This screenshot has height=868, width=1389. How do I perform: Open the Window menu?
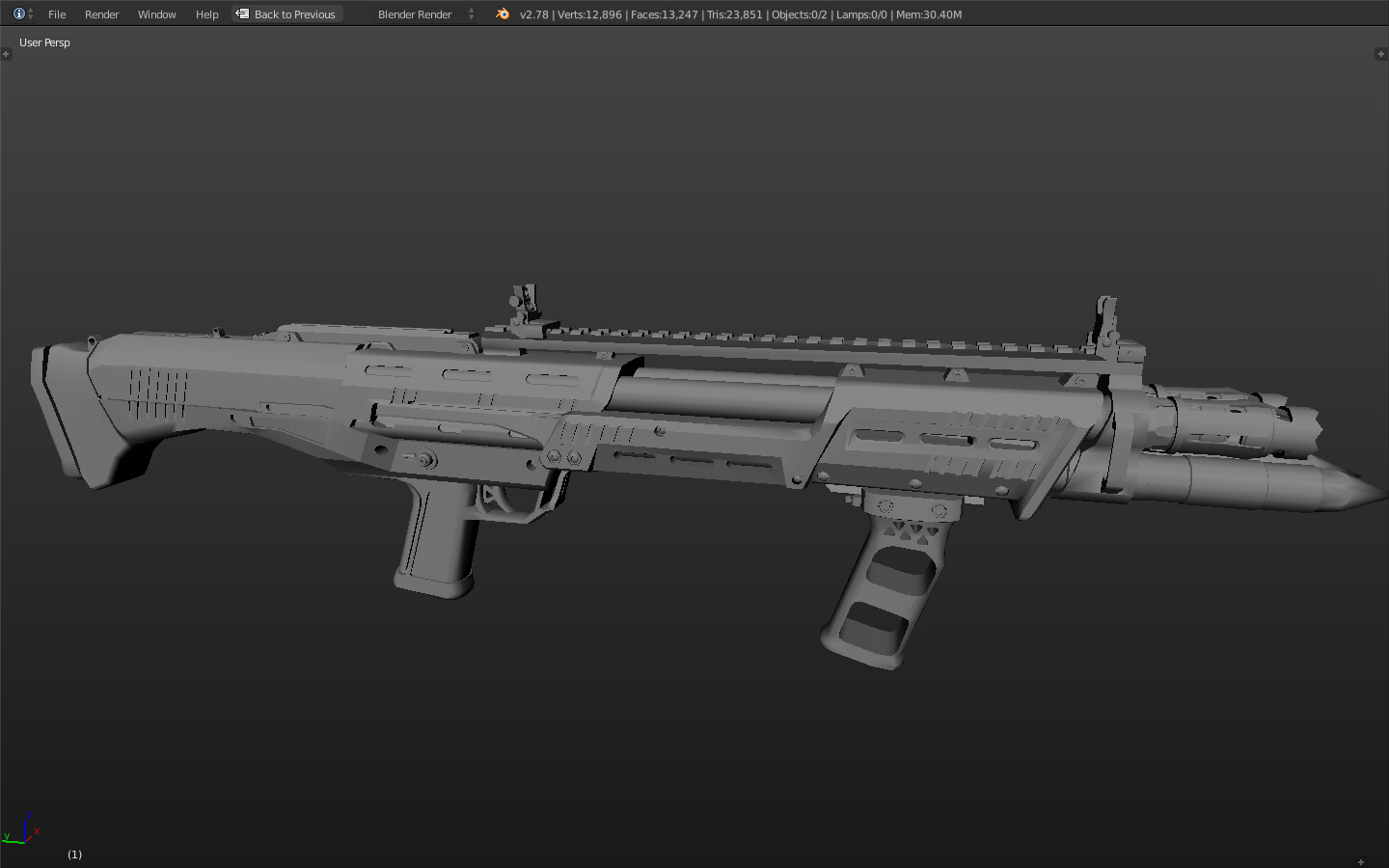coord(156,14)
